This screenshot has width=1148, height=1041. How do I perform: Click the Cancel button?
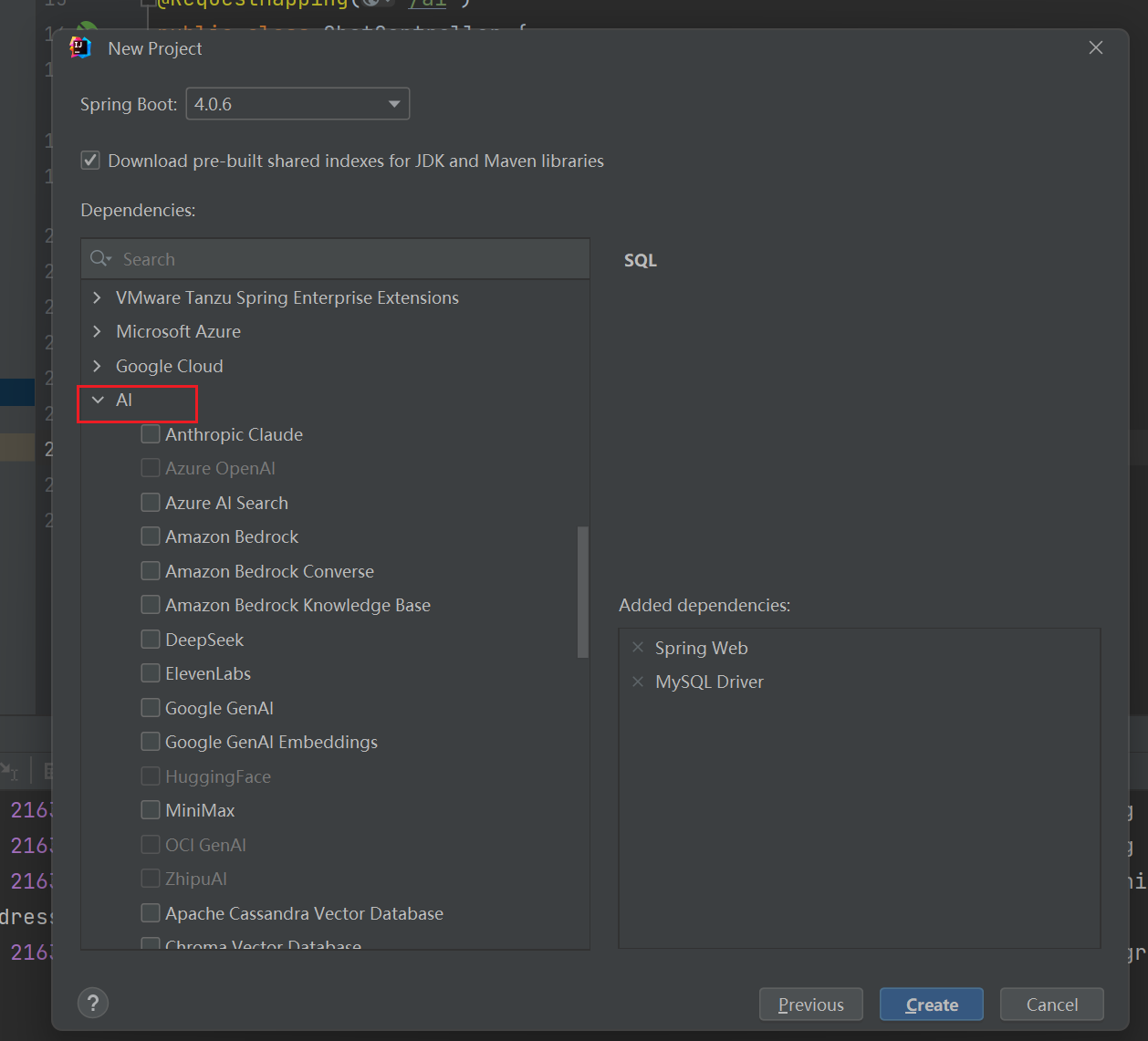(x=1052, y=1005)
